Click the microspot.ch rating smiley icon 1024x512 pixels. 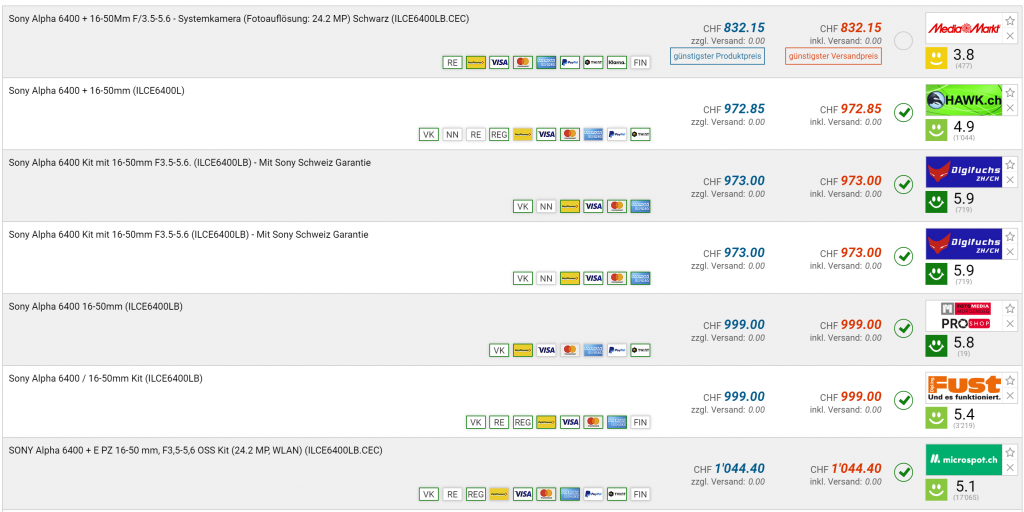point(935,488)
